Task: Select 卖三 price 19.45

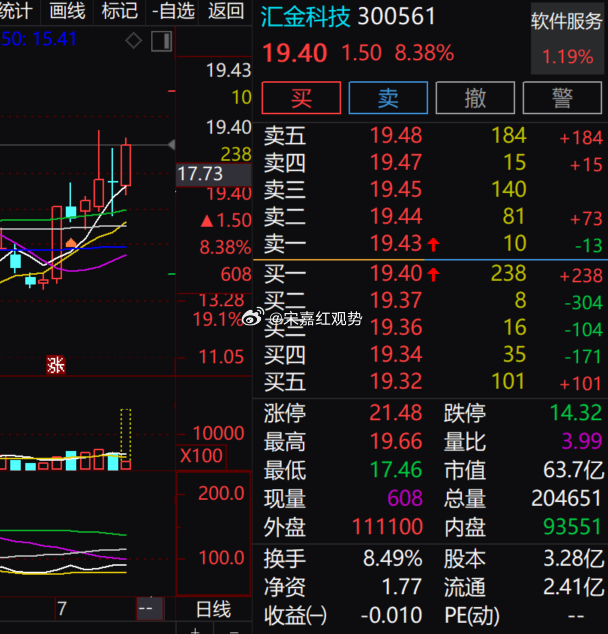Action: pos(396,189)
